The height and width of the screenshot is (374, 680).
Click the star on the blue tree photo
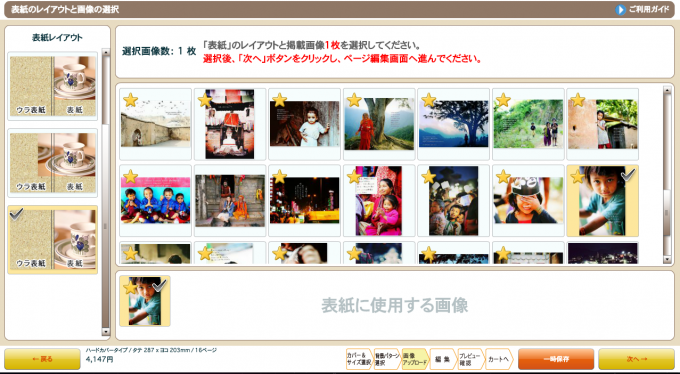[428, 100]
